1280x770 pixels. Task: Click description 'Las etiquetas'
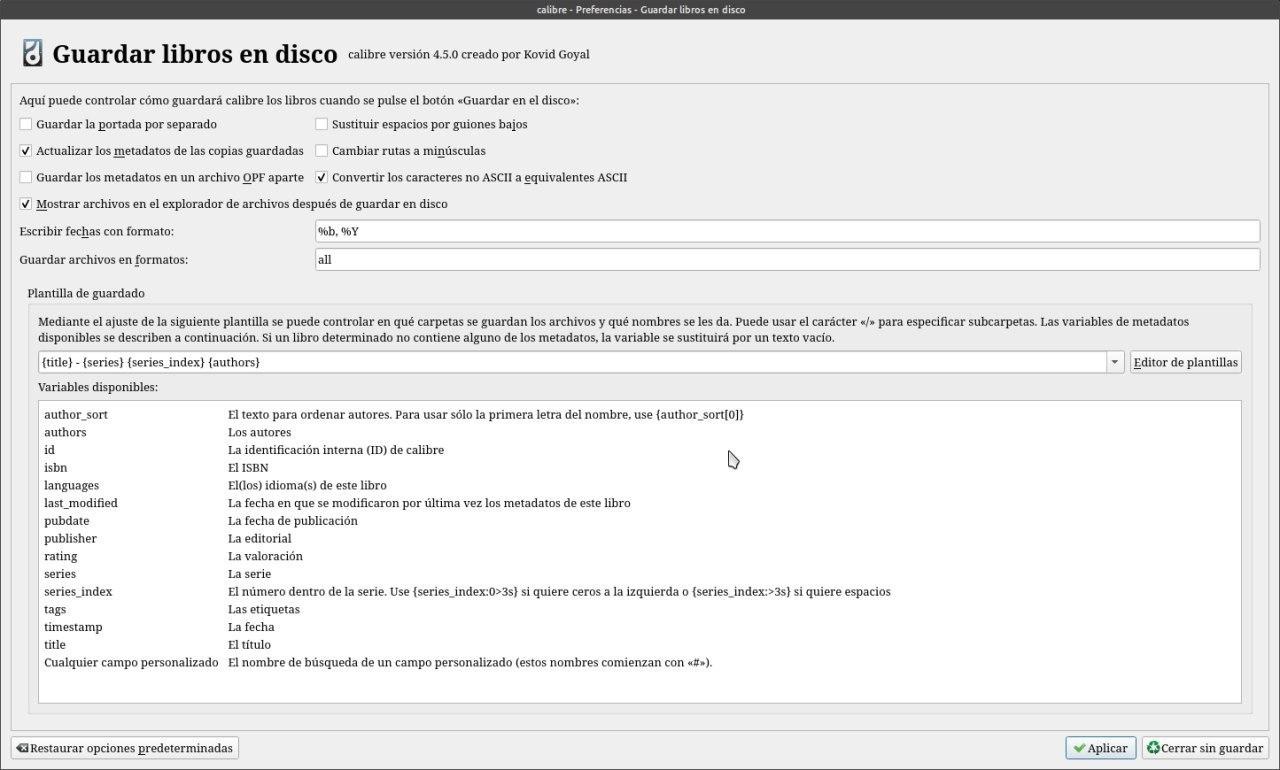tap(264, 609)
